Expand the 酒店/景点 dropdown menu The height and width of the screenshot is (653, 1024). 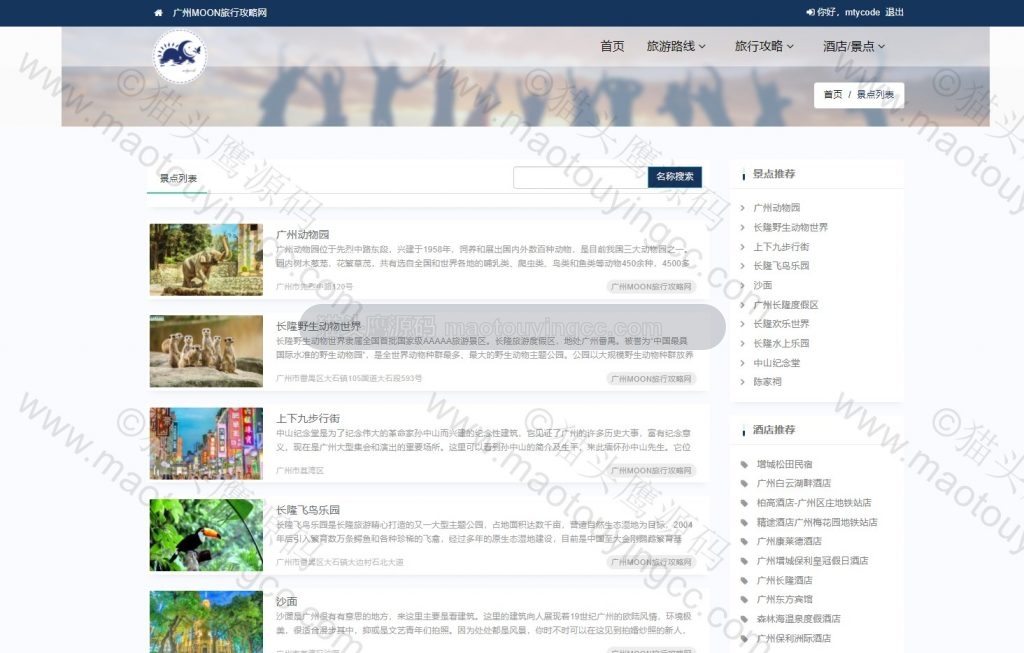(854, 46)
